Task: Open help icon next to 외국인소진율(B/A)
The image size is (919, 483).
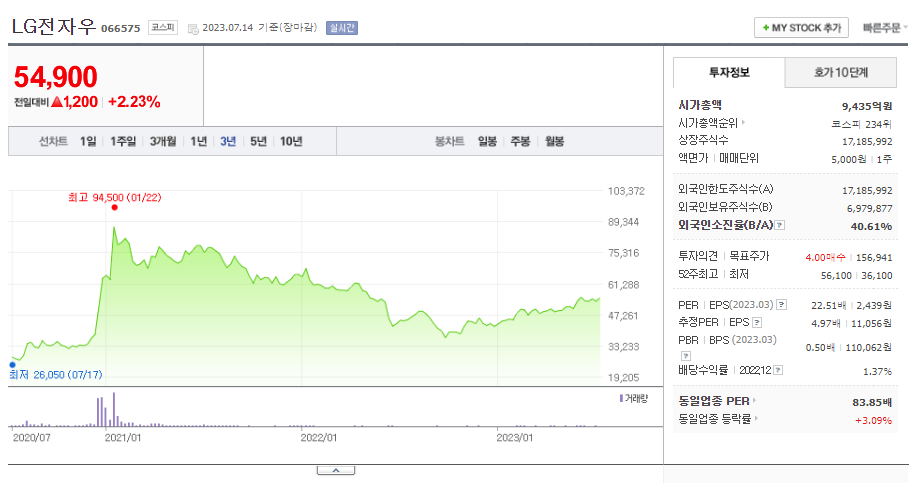Action: pos(780,225)
